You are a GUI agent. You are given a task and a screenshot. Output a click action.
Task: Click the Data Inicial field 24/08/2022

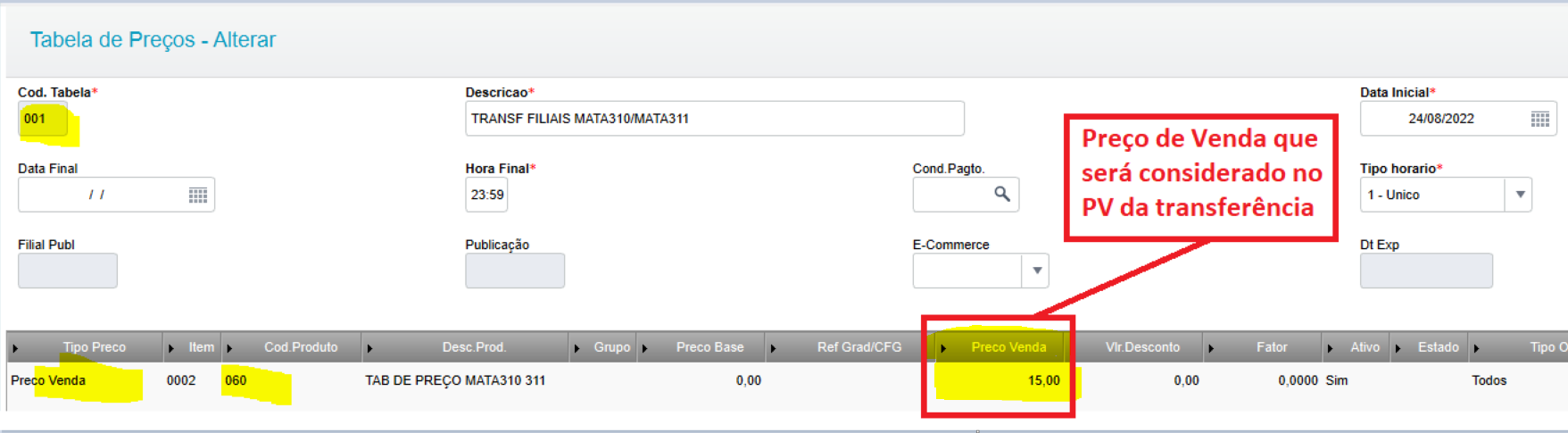(1458, 119)
